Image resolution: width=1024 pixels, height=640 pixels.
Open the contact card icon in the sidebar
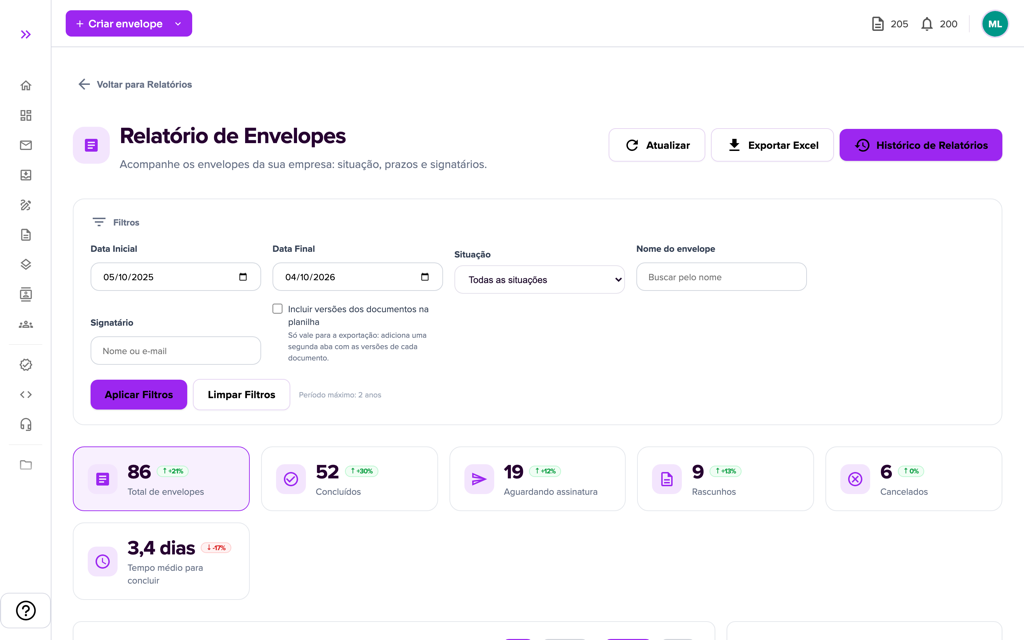(25, 295)
